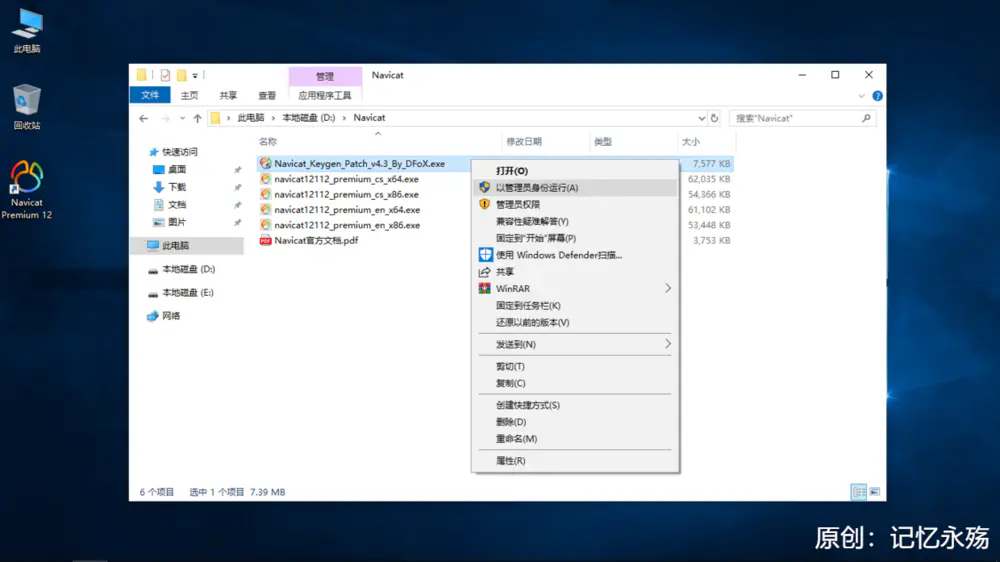1000x562 pixels.
Task: Select the Navicat官方文档.pdf file icon
Action: (x=265, y=240)
